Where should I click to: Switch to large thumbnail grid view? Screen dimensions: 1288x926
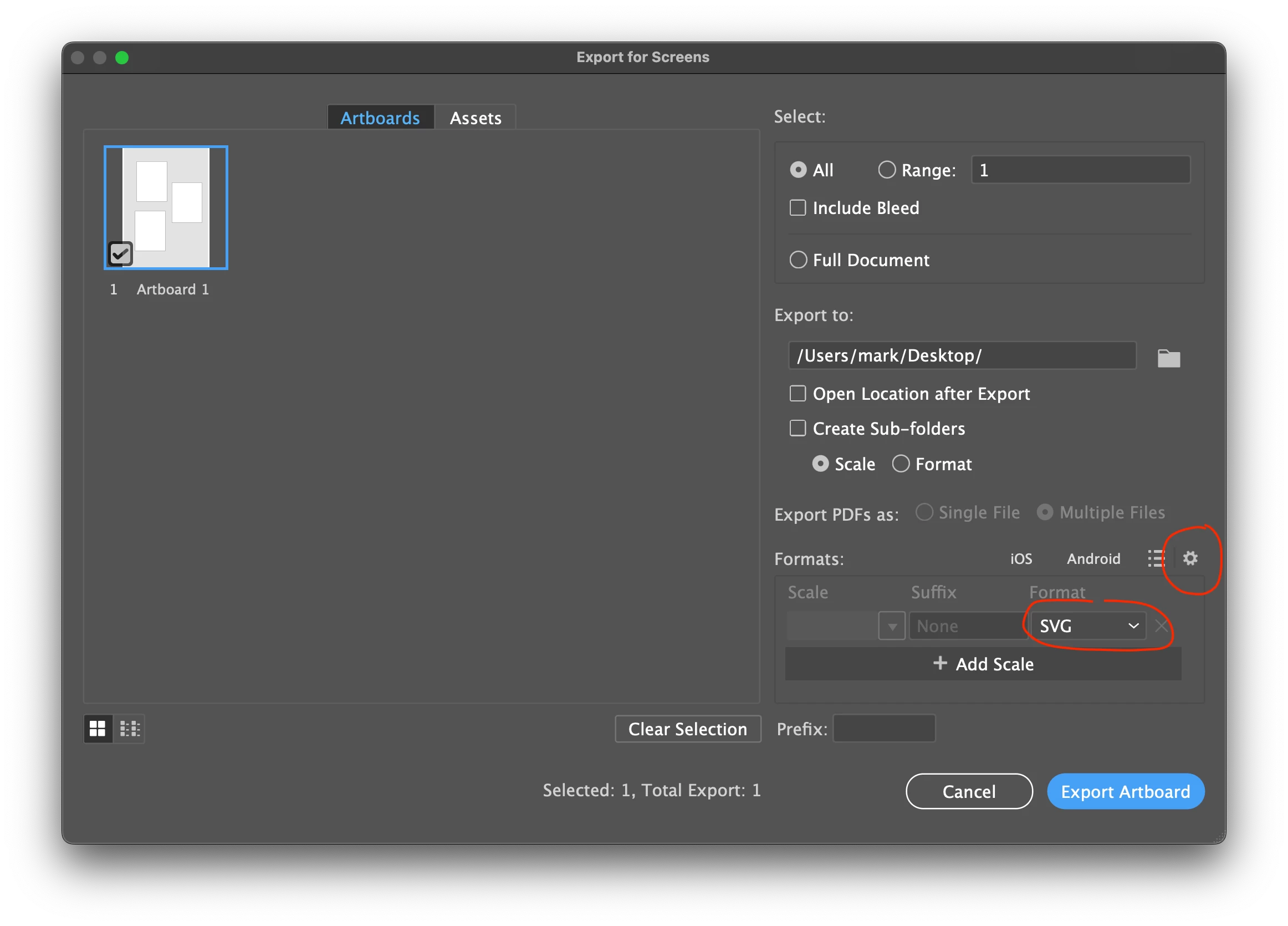pyautogui.click(x=98, y=728)
